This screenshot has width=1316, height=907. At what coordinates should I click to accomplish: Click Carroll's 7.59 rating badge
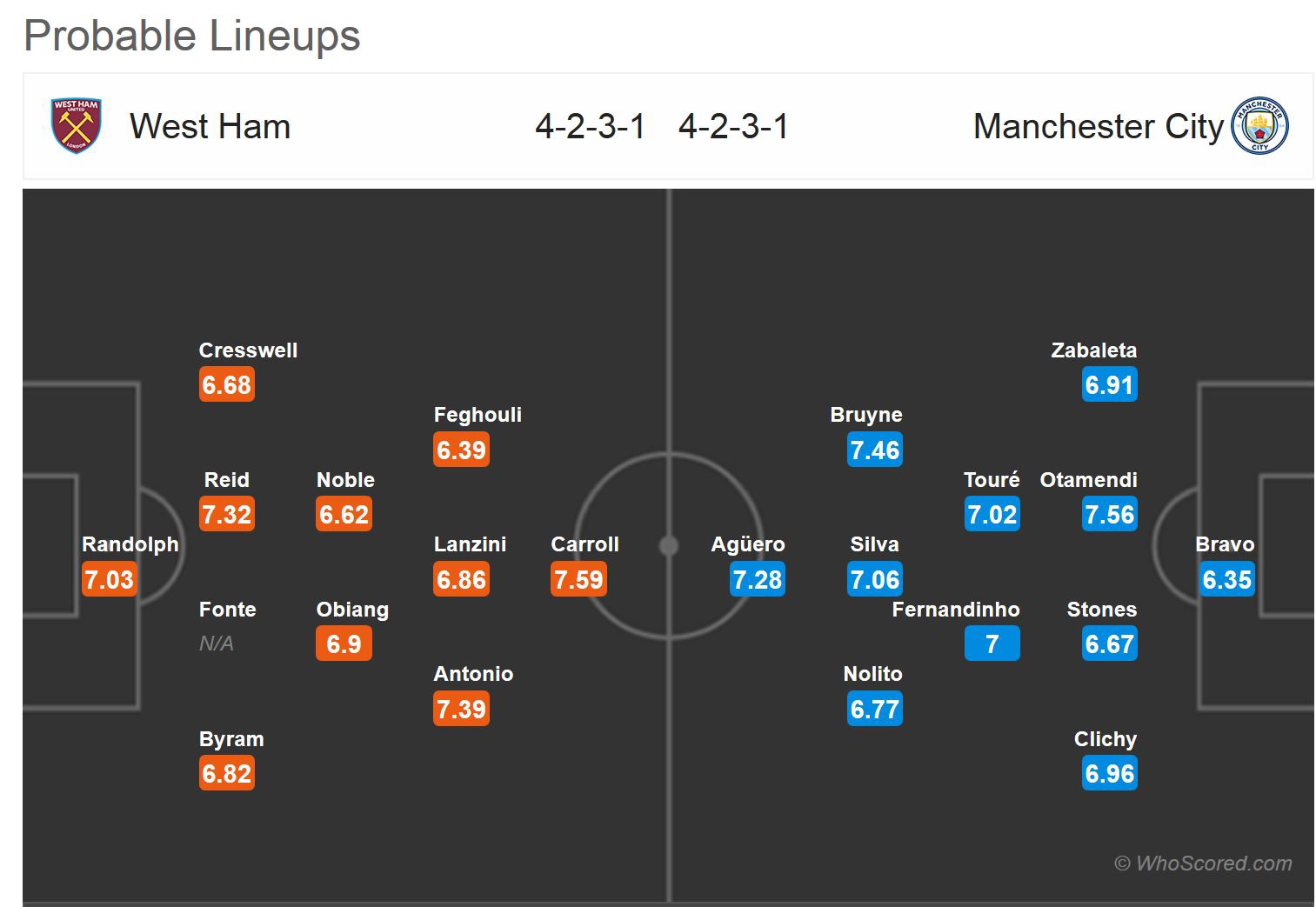pos(578,579)
